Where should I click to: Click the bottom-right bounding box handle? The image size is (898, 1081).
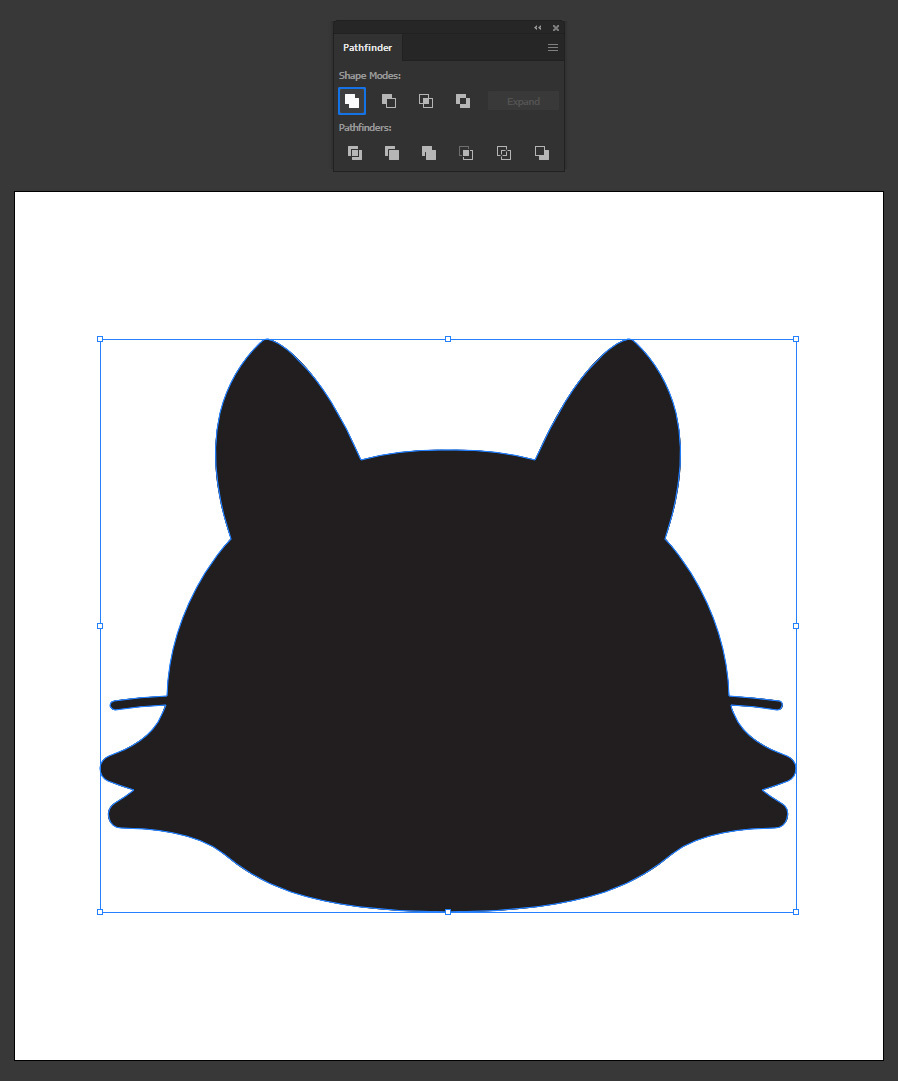tap(796, 912)
